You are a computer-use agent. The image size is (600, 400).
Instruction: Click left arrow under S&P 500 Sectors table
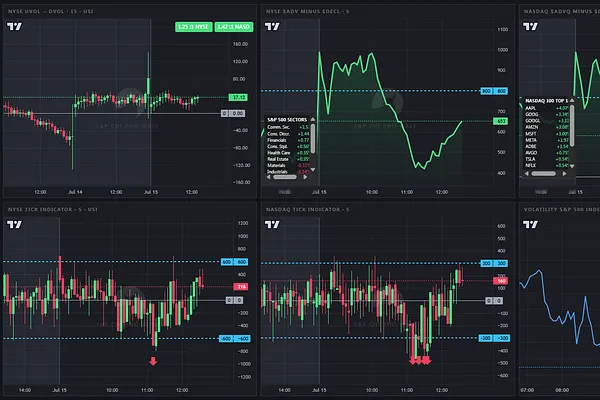(x=268, y=177)
